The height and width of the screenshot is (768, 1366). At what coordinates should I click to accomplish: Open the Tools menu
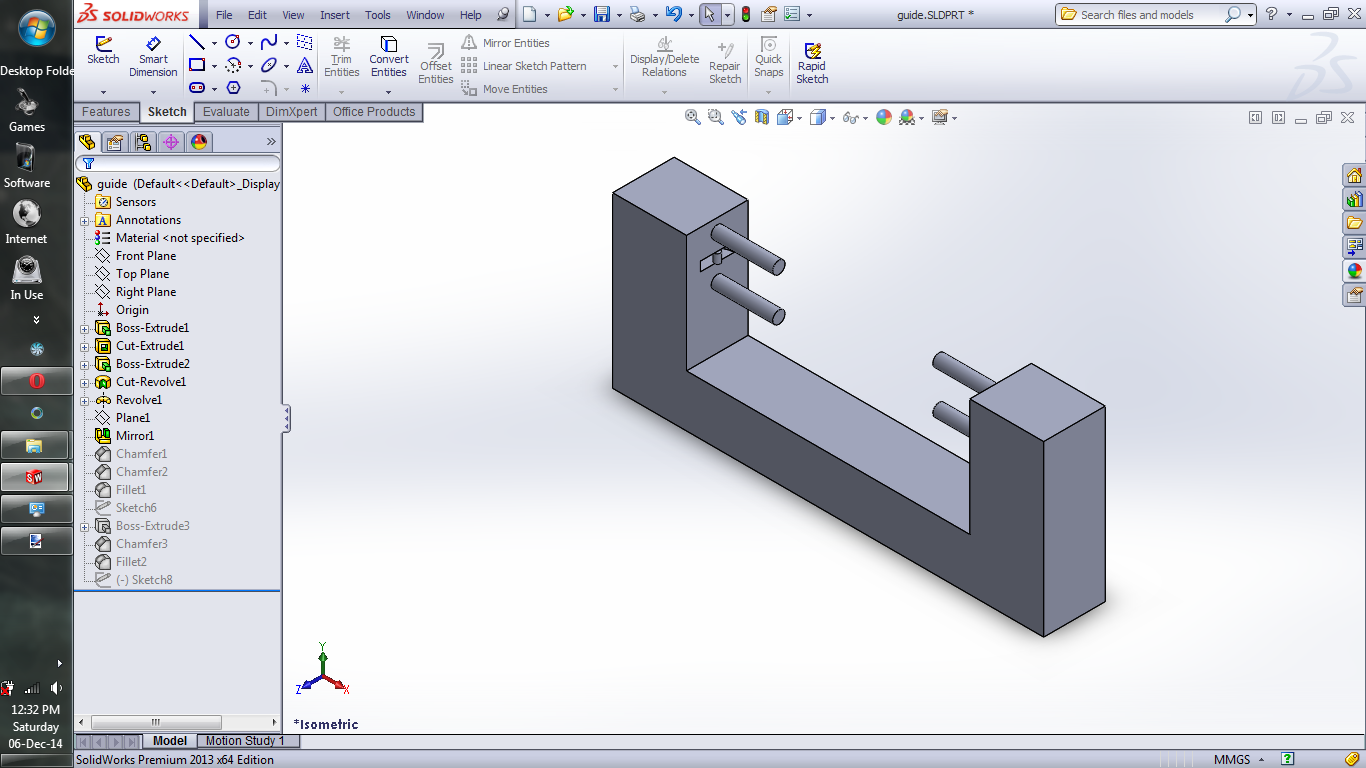point(378,15)
